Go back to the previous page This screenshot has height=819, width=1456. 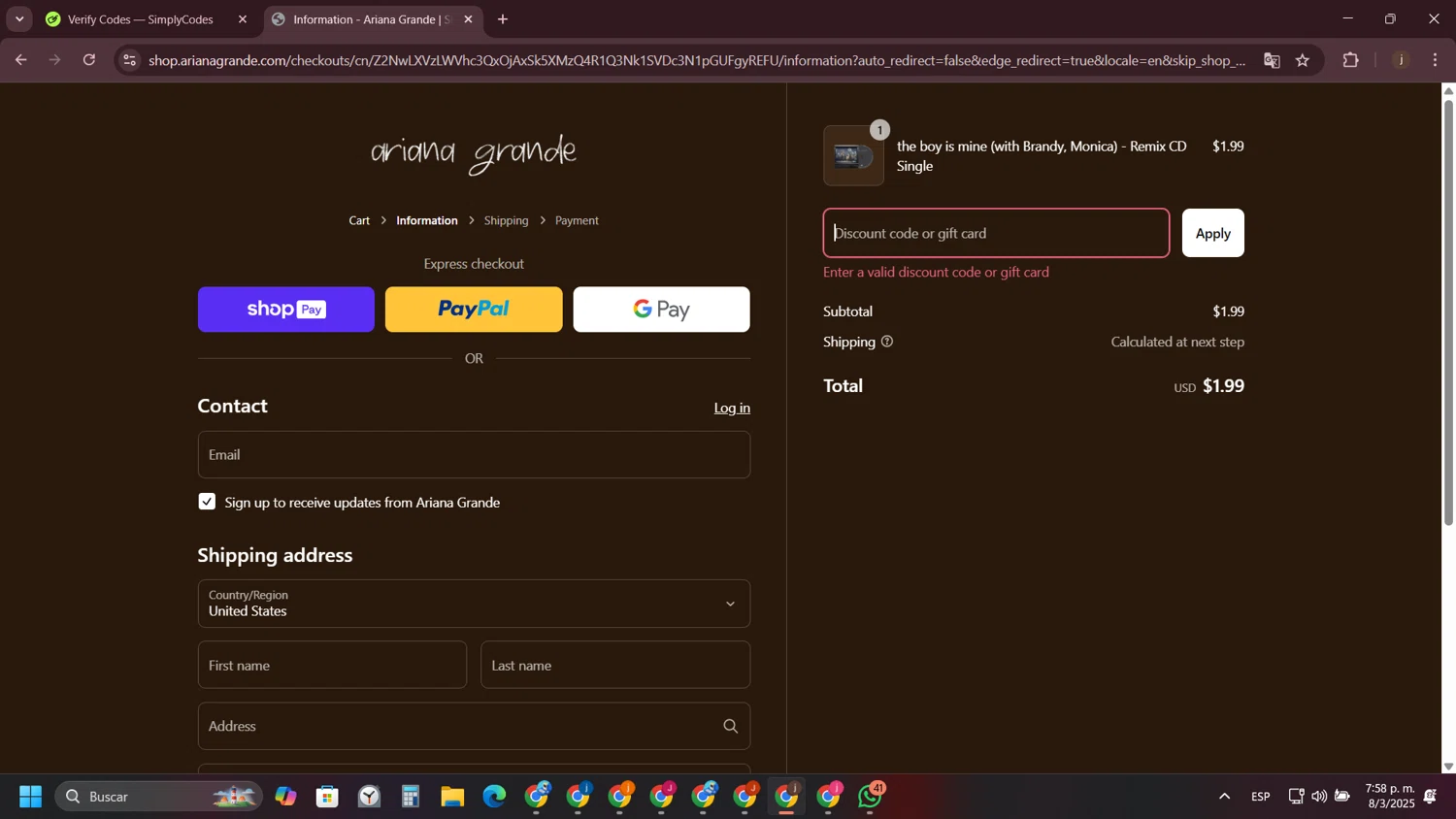20,60
